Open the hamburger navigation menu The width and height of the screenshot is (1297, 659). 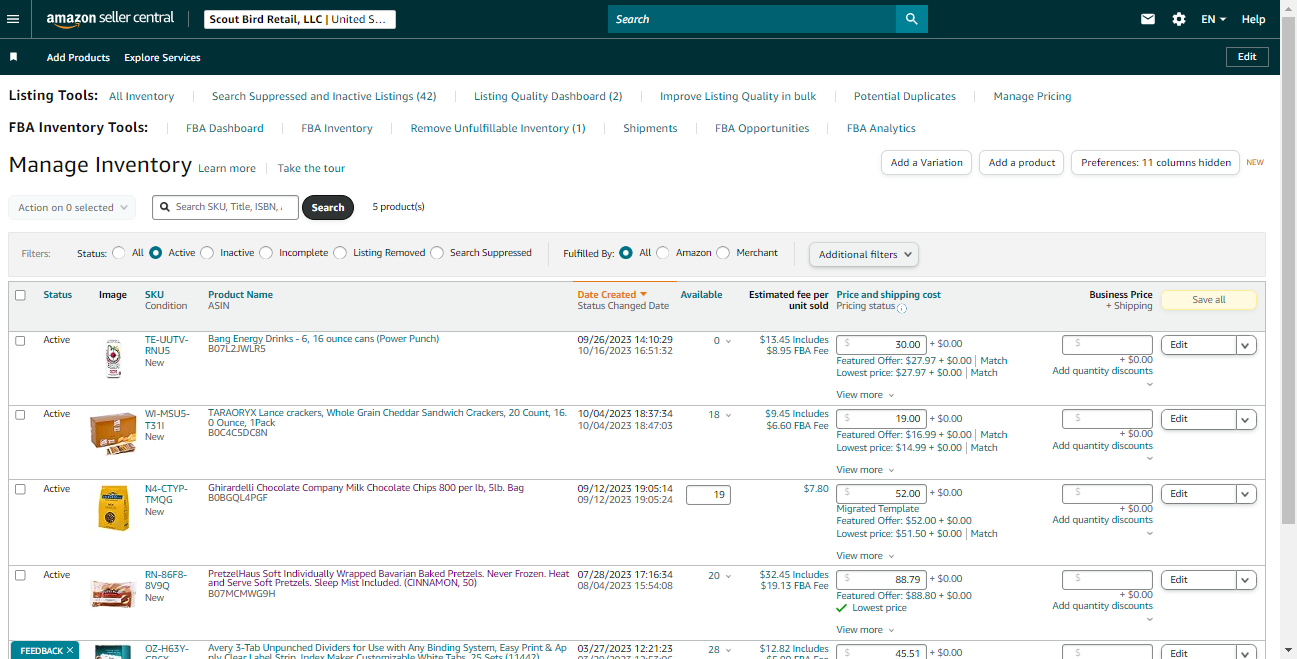13,19
